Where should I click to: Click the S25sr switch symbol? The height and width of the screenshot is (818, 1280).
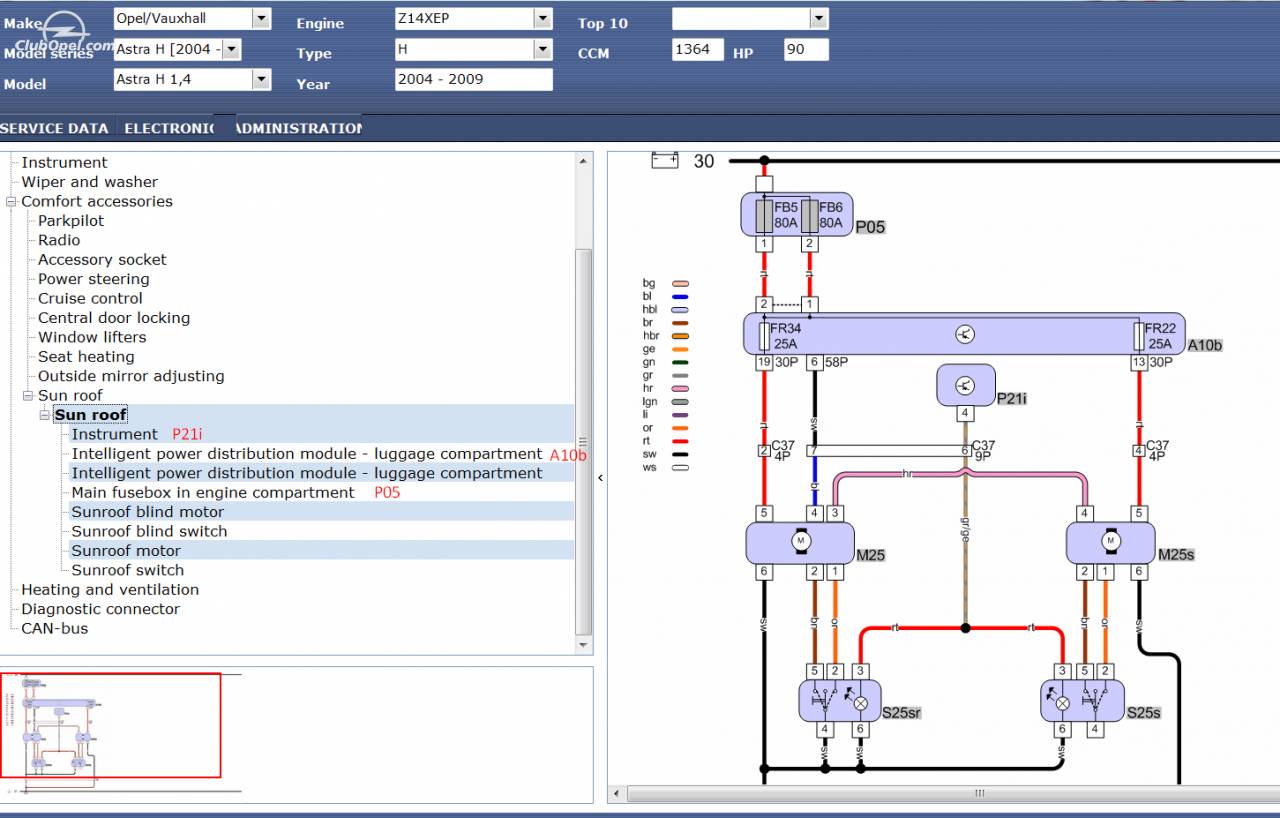[x=839, y=700]
